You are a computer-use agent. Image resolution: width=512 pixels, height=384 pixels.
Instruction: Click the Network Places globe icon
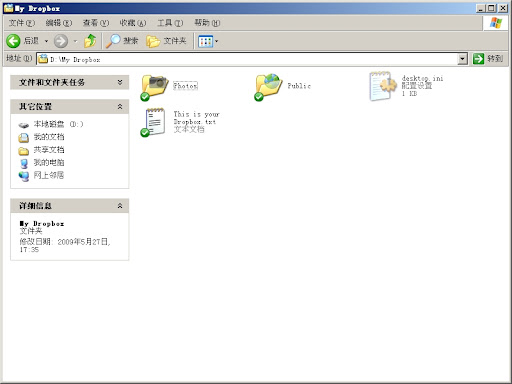click(24, 176)
